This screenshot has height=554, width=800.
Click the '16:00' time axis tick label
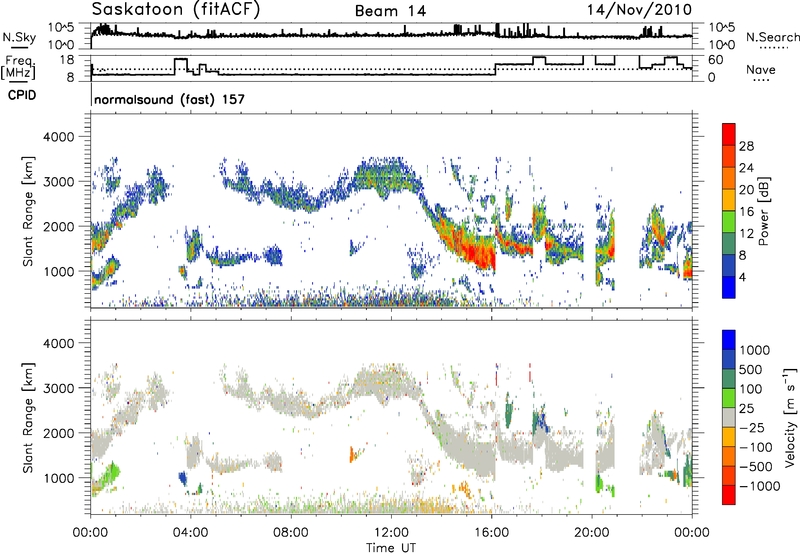click(x=491, y=533)
